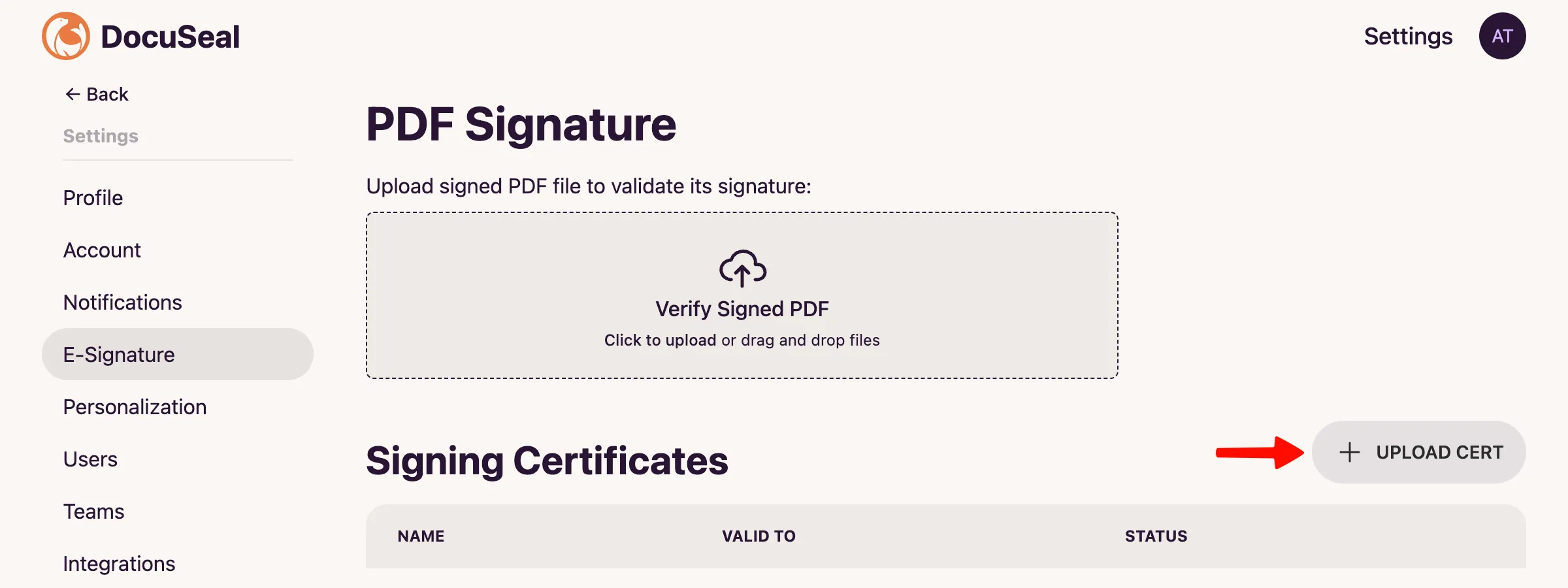Click the DocuSeal logo icon

point(65,36)
